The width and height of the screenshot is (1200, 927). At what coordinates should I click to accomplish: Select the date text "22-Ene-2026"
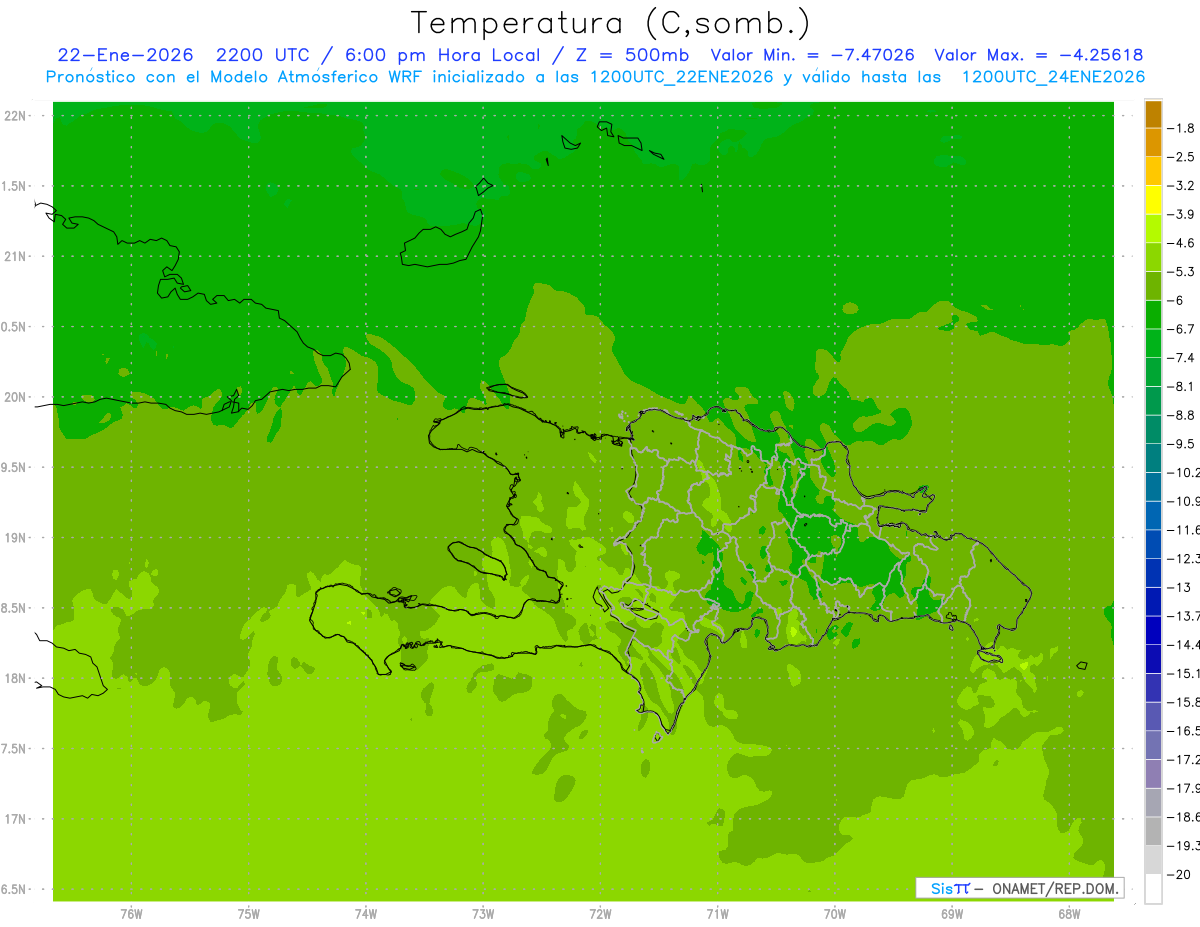tap(125, 55)
